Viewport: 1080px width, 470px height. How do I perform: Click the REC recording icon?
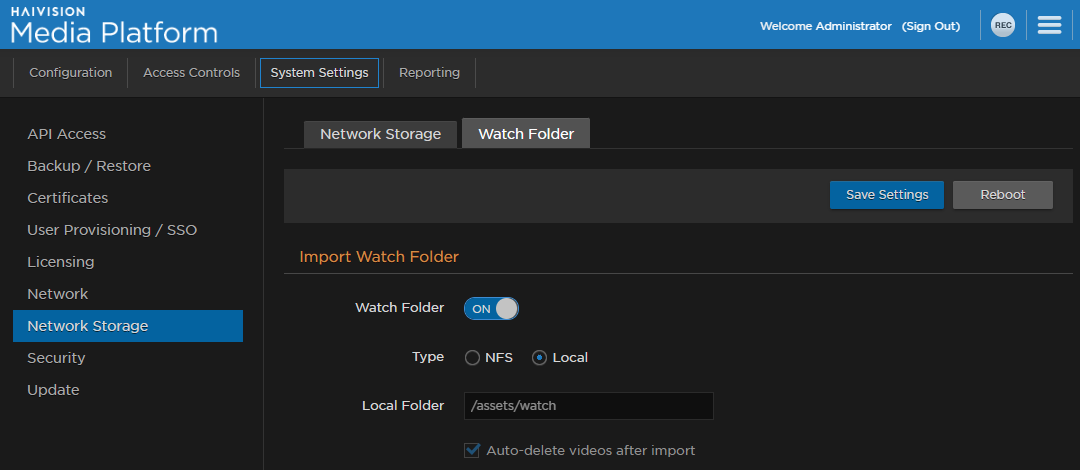click(x=1002, y=26)
